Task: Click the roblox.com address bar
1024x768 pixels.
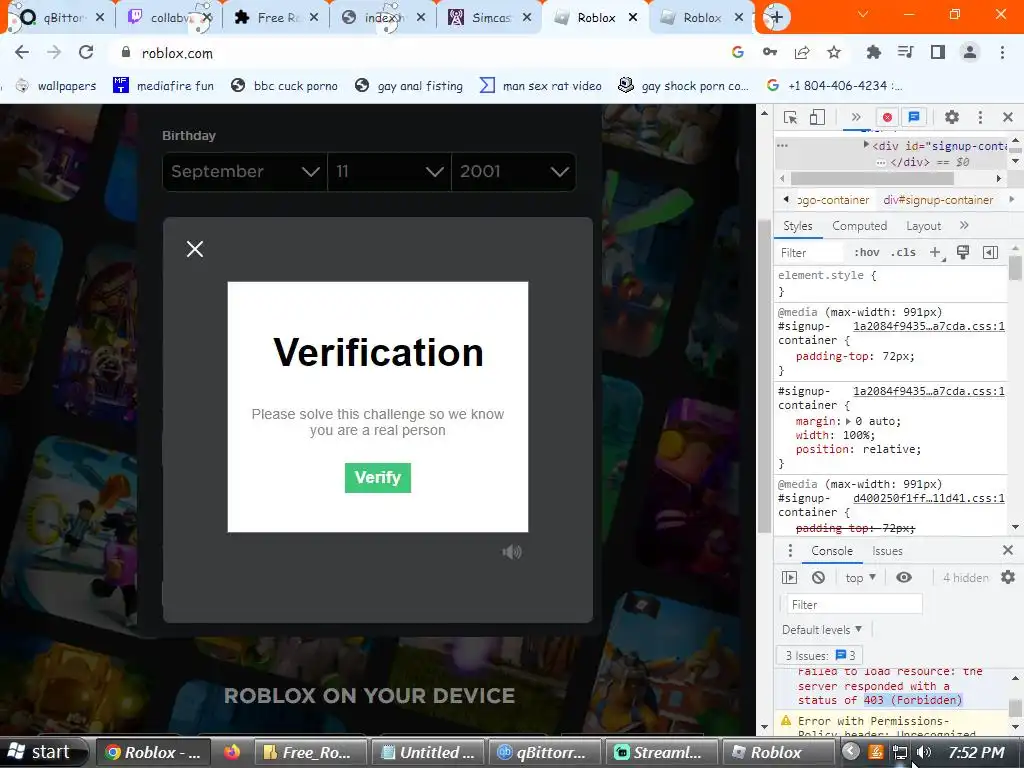Action: coord(418,53)
